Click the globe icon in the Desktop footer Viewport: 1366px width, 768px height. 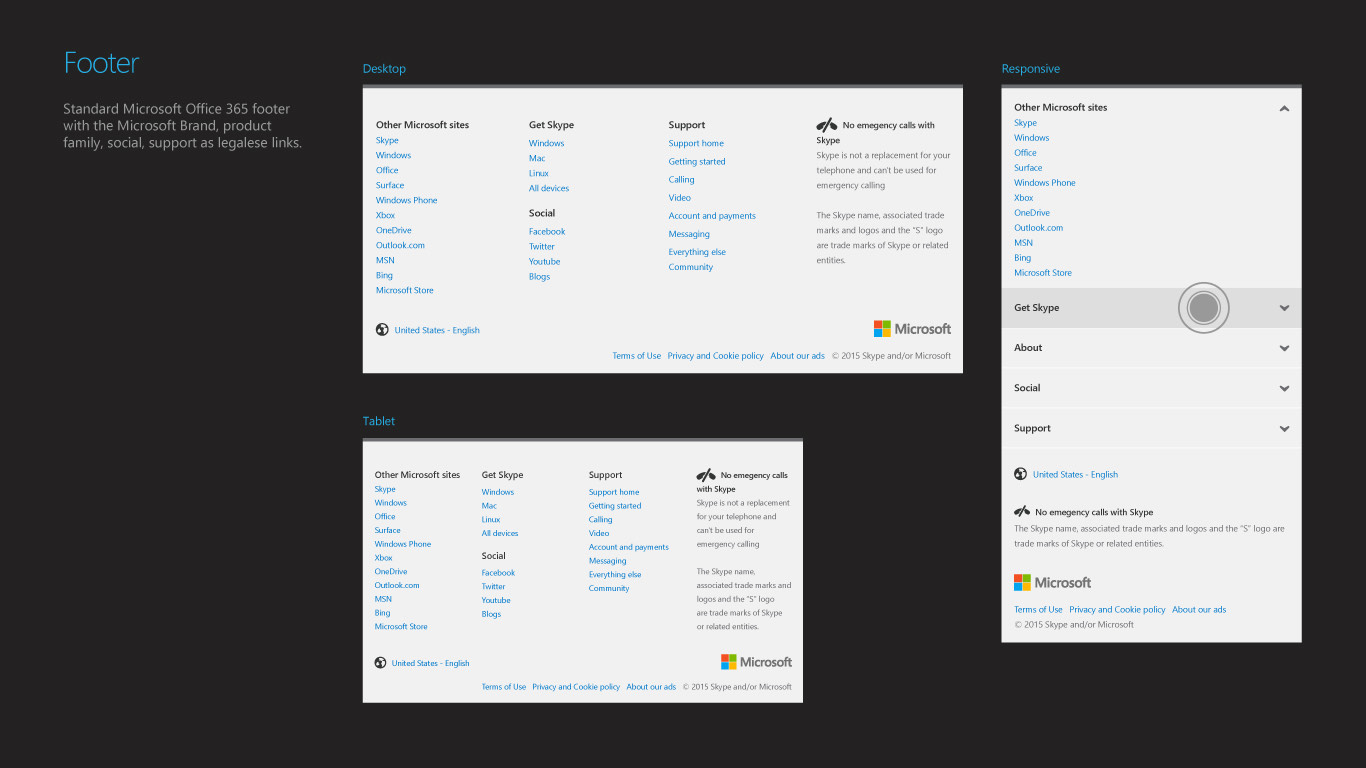382,330
